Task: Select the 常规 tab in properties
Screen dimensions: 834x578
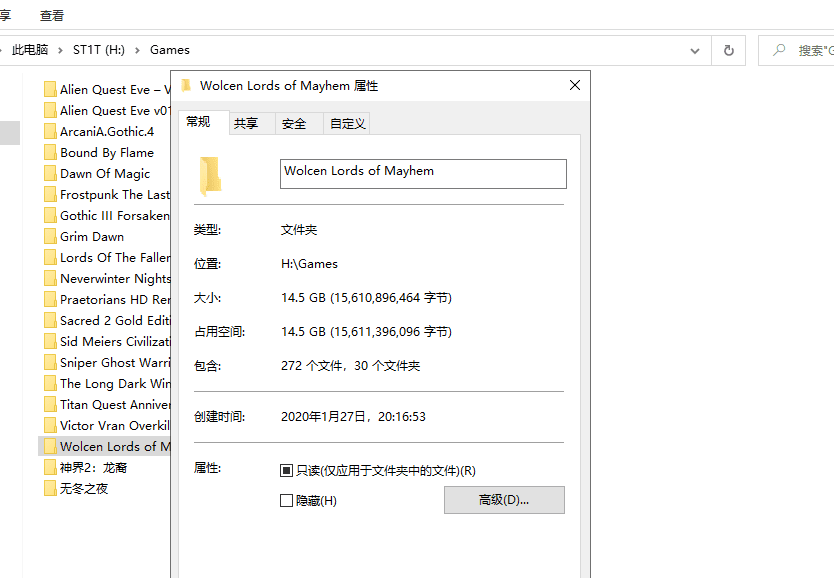Action: (x=198, y=122)
